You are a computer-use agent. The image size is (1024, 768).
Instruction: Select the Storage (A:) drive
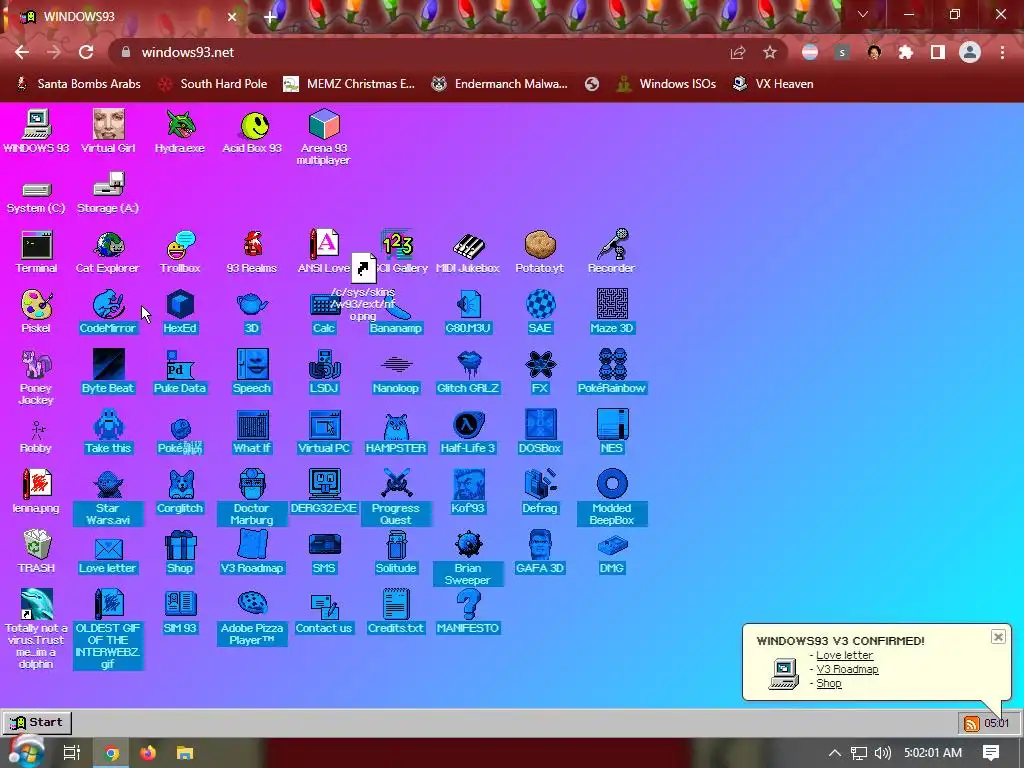108,191
